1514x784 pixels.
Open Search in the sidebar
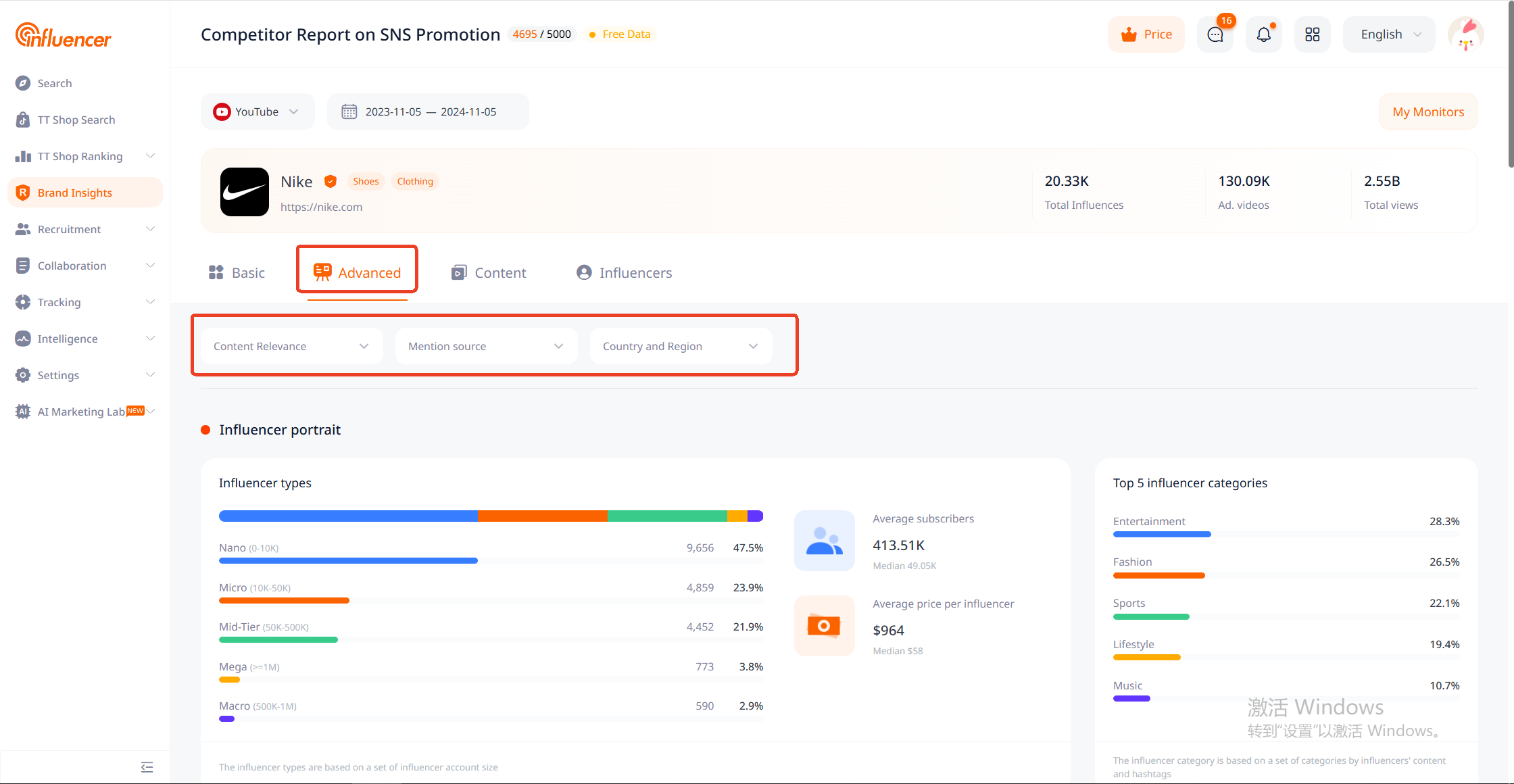point(54,83)
